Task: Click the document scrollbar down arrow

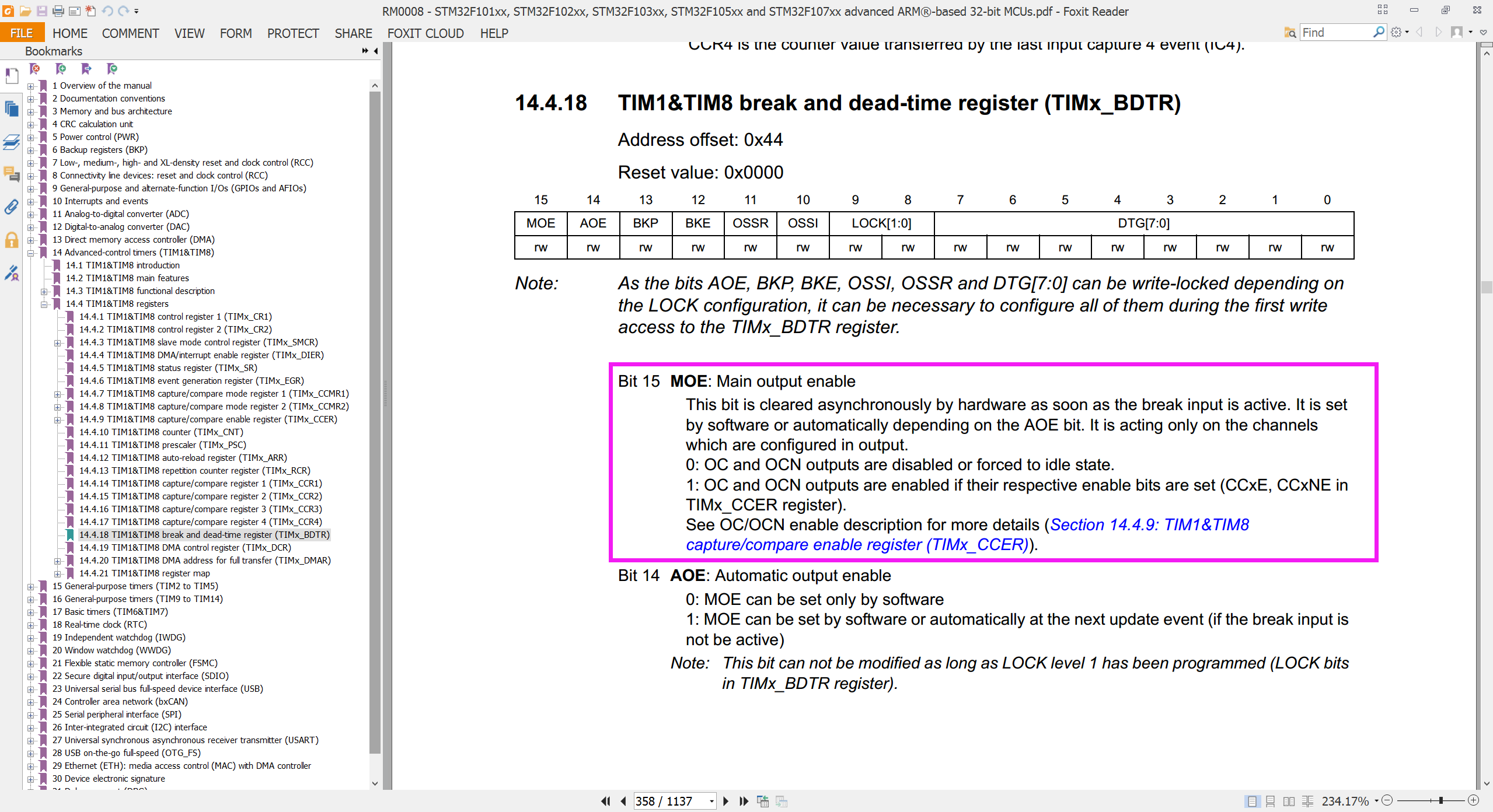Action: [1487, 783]
